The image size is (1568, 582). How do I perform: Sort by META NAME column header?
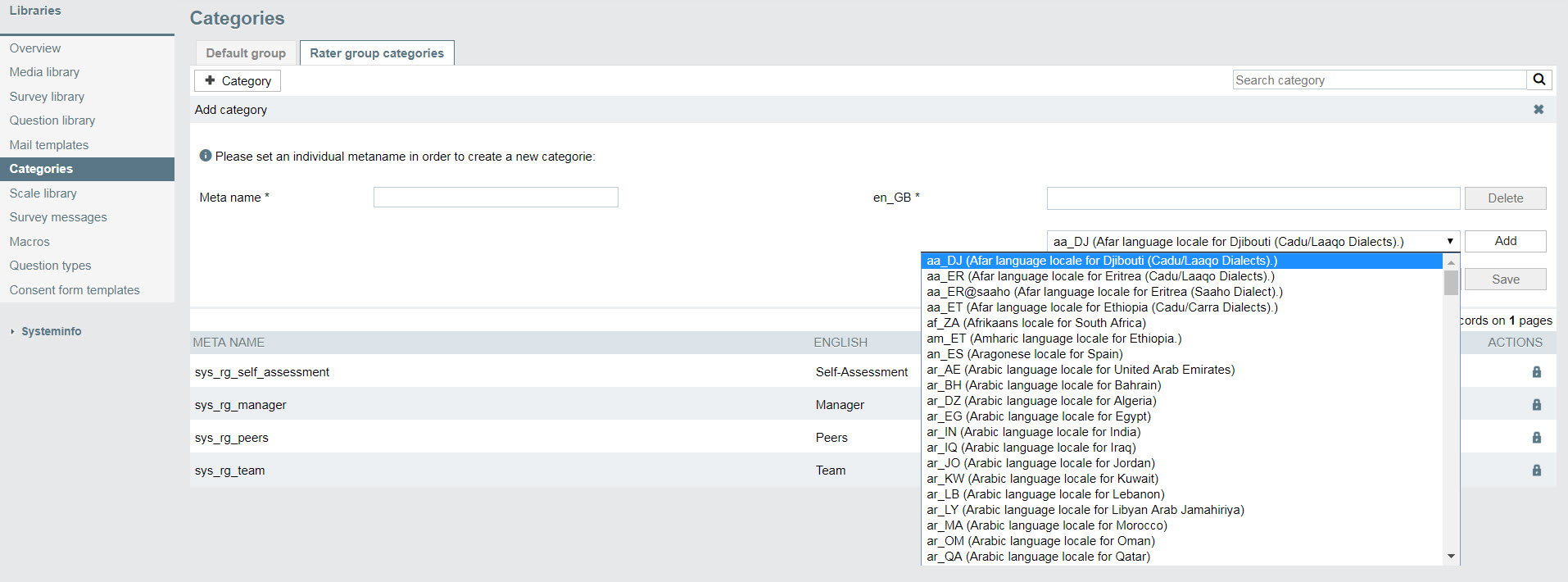pyautogui.click(x=229, y=343)
